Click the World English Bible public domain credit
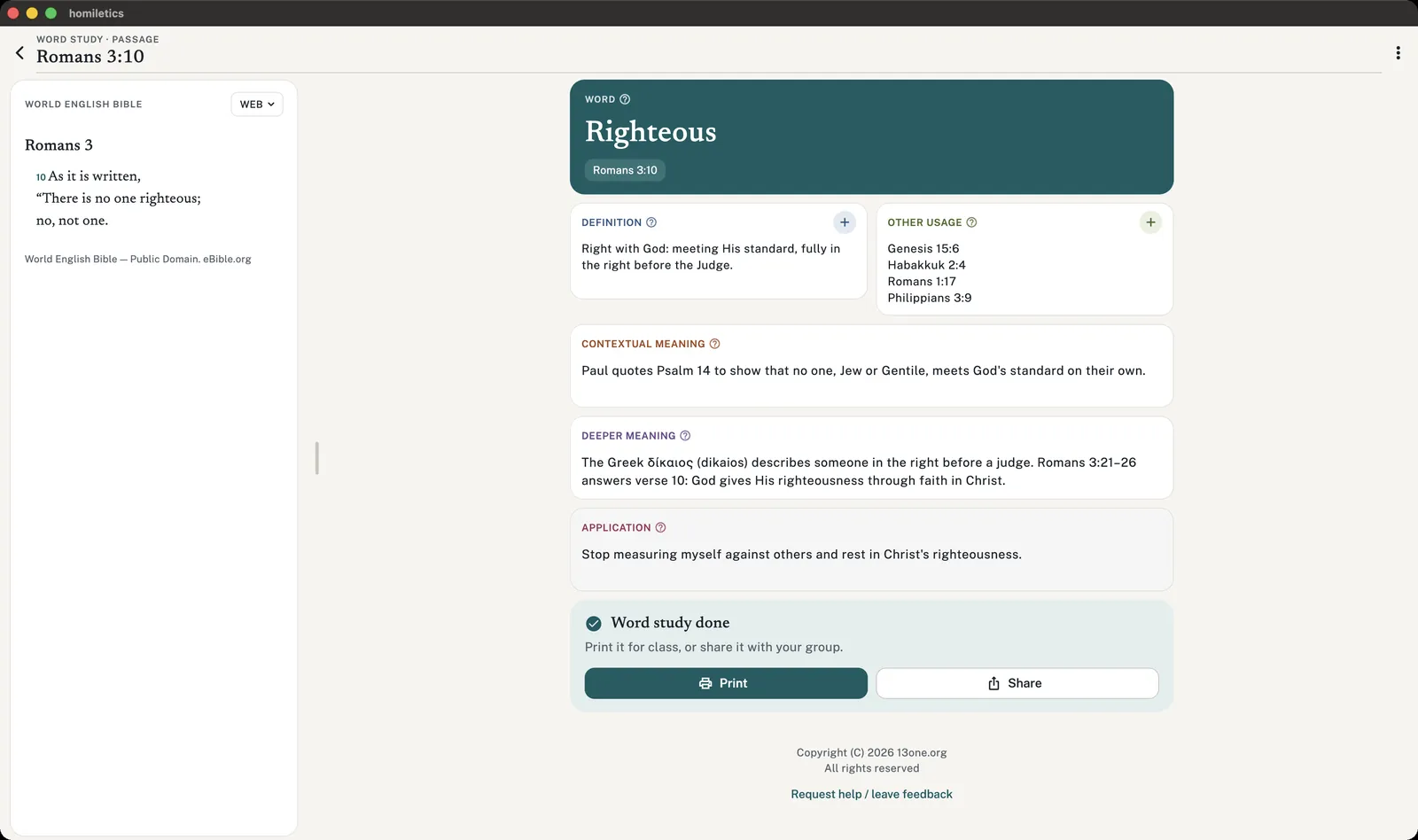This screenshot has width=1418, height=840. 138,260
